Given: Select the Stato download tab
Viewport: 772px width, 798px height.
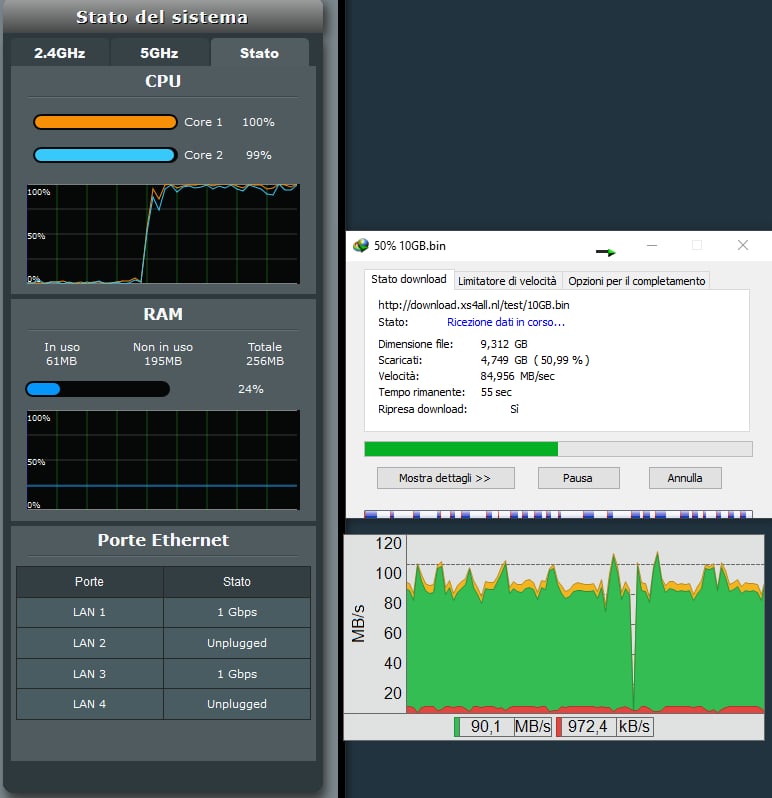Looking at the screenshot, I should click(409, 280).
